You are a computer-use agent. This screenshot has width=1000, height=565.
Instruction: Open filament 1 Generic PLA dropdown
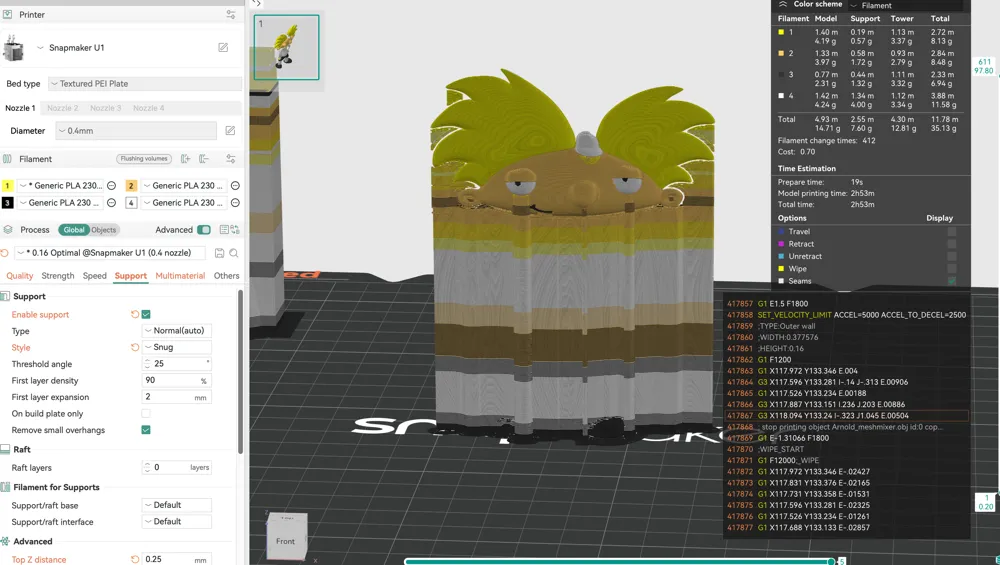point(60,186)
